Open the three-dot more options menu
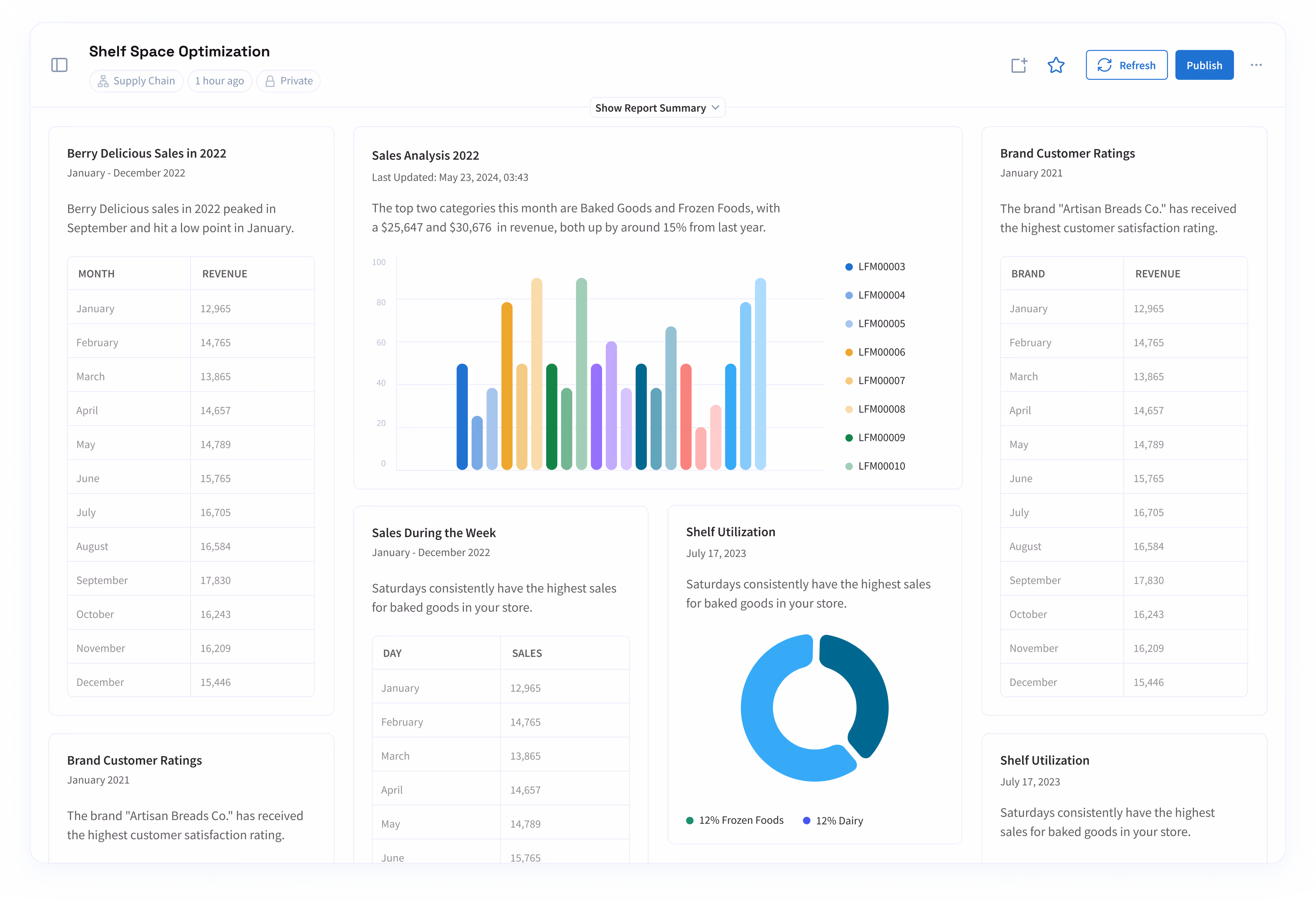1316x901 pixels. [x=1256, y=65]
